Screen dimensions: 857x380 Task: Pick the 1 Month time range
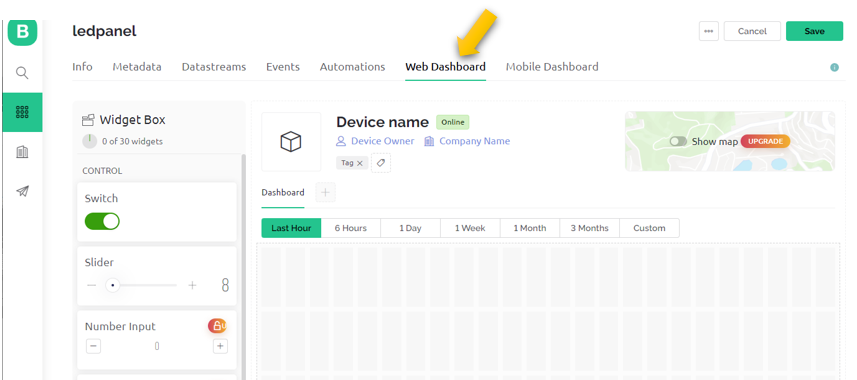tap(530, 228)
